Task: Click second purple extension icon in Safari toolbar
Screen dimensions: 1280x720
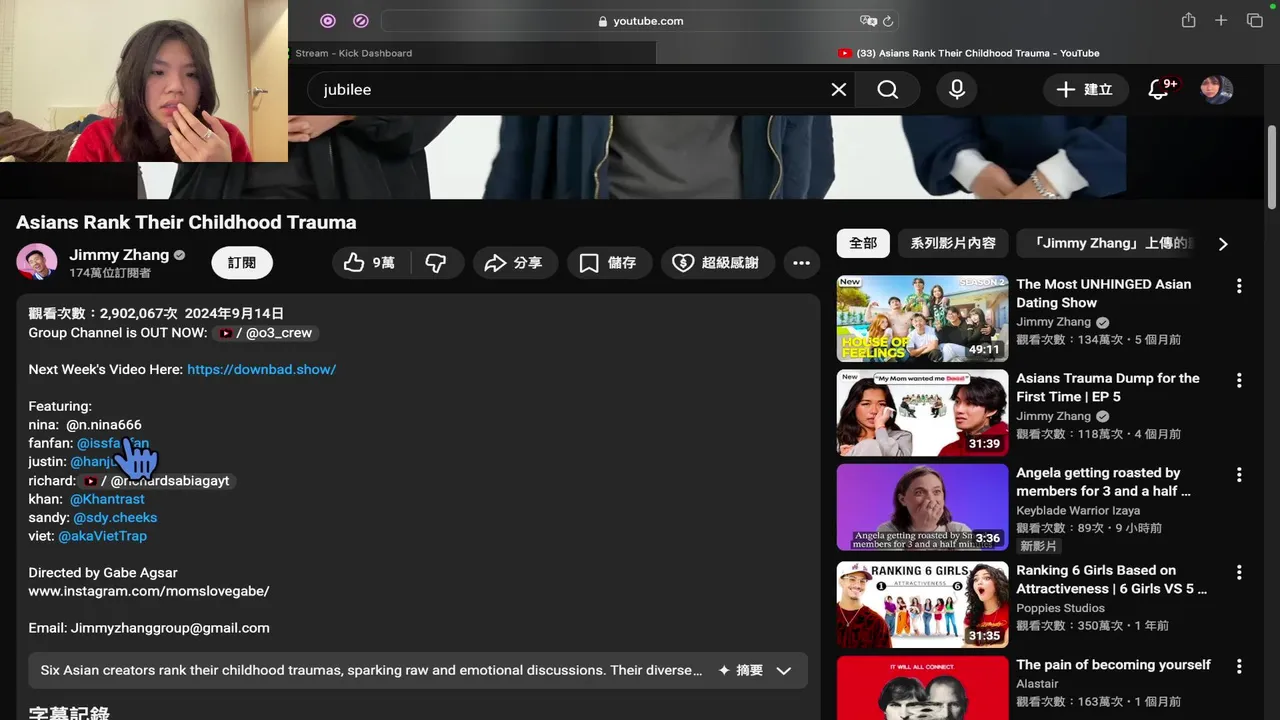Action: [361, 21]
